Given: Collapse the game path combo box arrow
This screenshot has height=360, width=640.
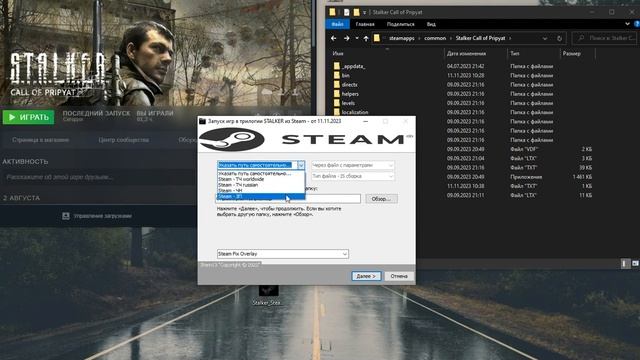Looking at the screenshot, I should (301, 165).
